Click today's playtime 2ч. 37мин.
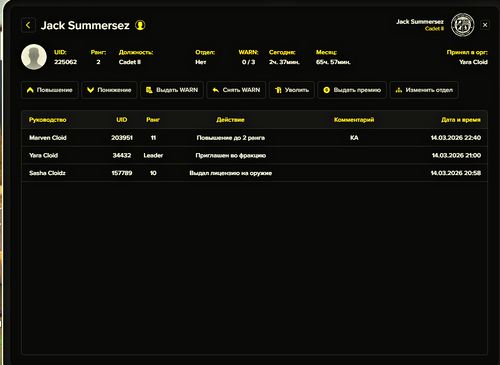Image resolution: width=500 pixels, height=365 pixels. (284, 62)
